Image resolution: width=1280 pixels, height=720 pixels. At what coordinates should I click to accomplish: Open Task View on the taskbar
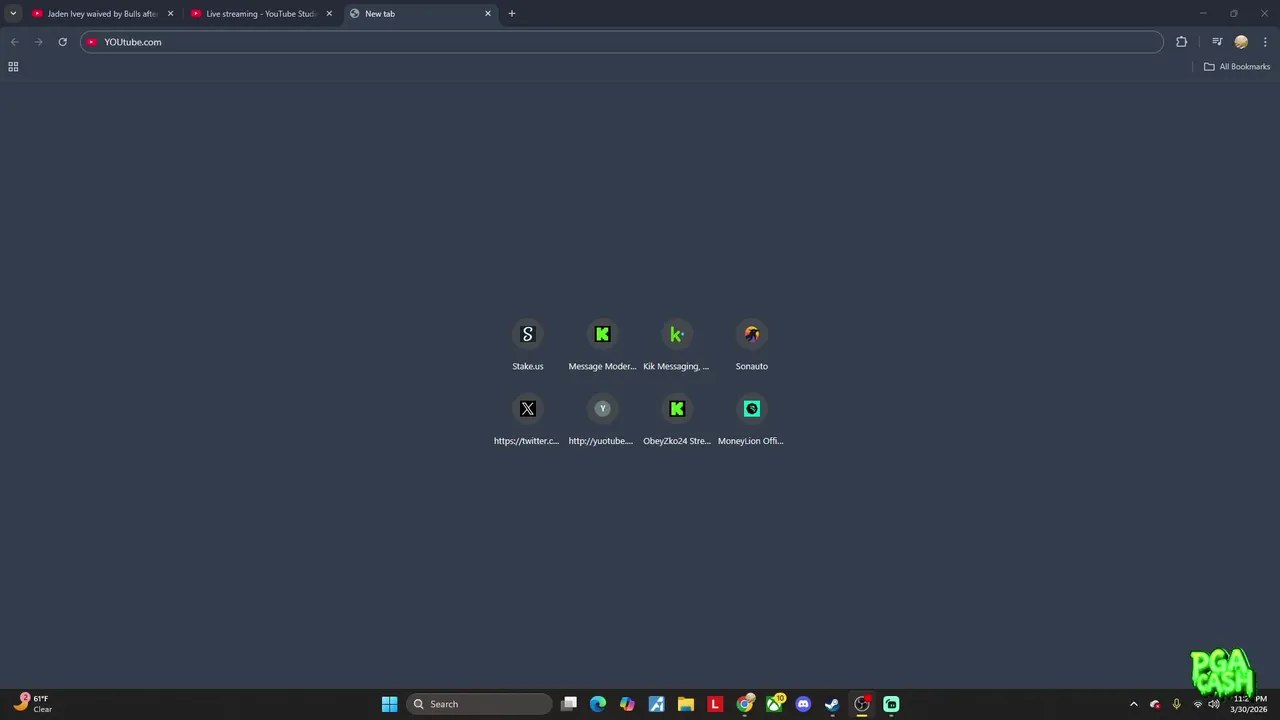pos(569,704)
